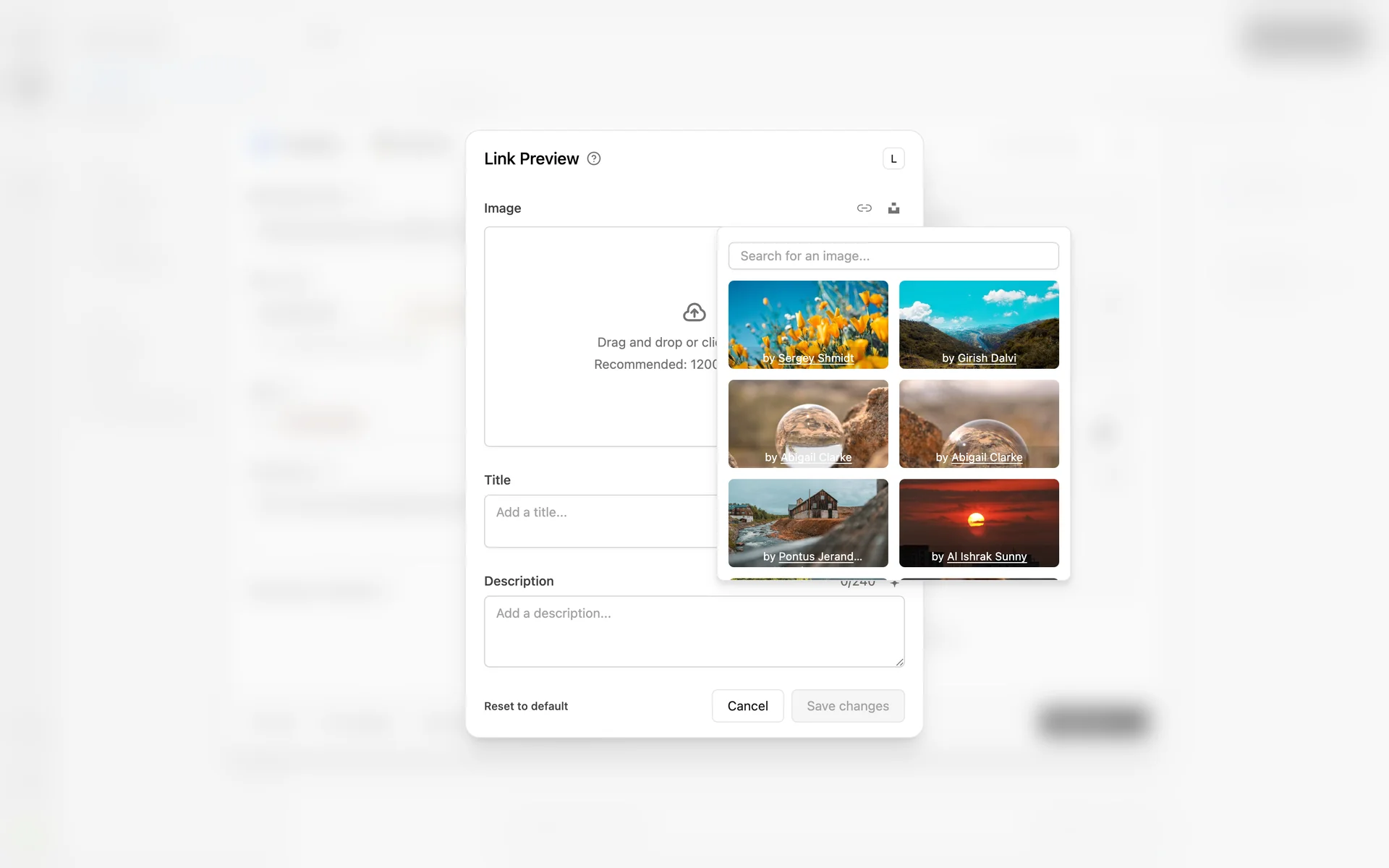Focus the Search for an image field
Image resolution: width=1389 pixels, height=868 pixels.
point(893,256)
